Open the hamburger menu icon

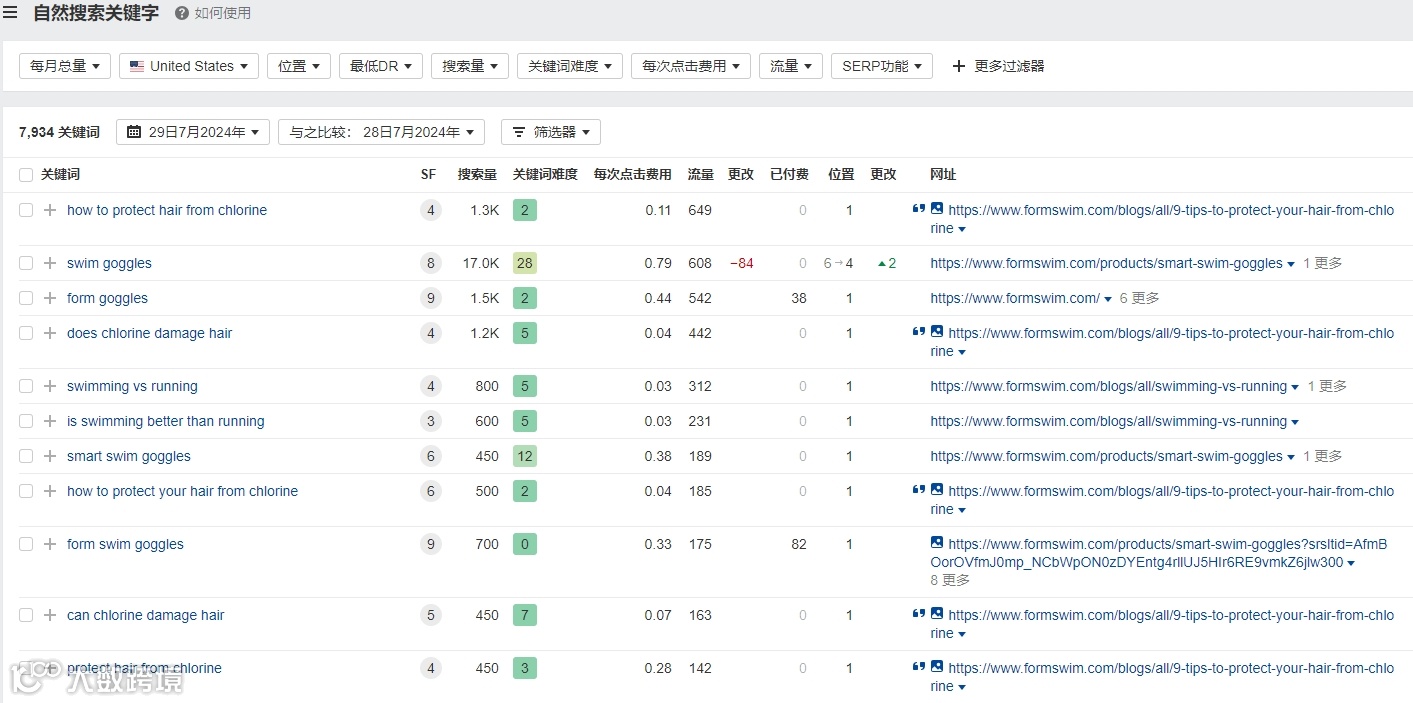click(10, 13)
